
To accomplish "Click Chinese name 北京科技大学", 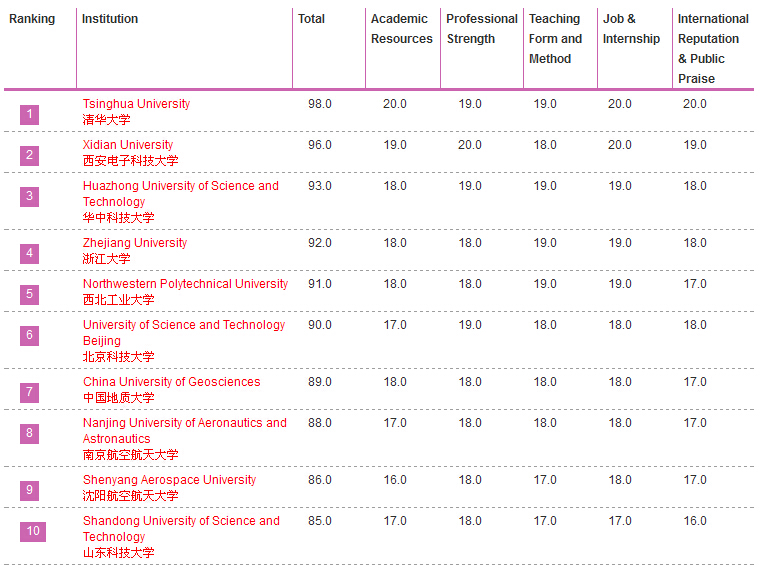I will coord(119,357).
